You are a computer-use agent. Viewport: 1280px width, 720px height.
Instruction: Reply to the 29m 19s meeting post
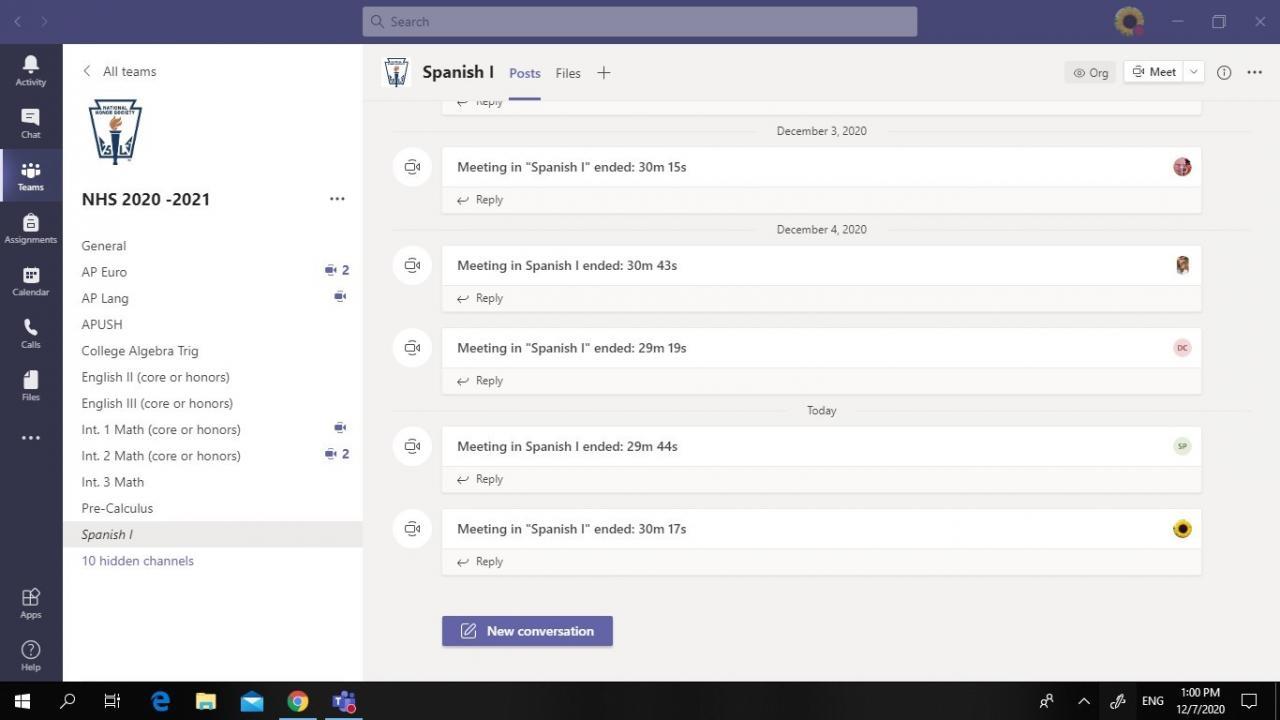(480, 381)
